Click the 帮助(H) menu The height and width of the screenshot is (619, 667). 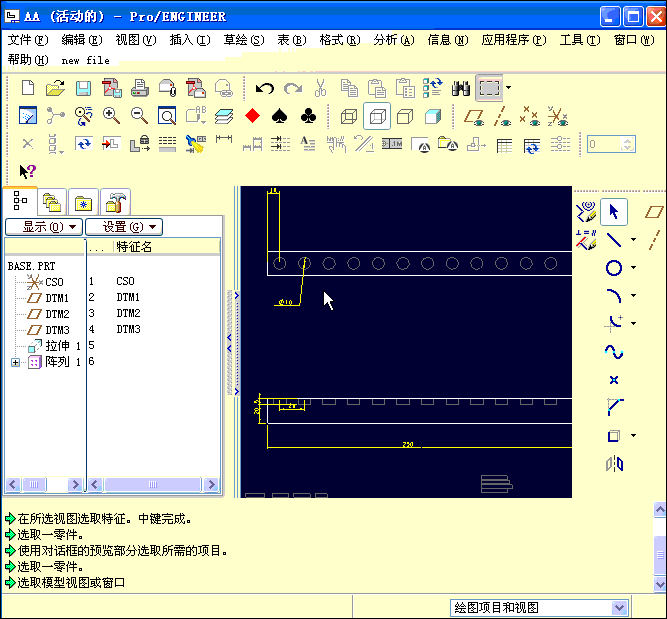pyautogui.click(x=28, y=60)
